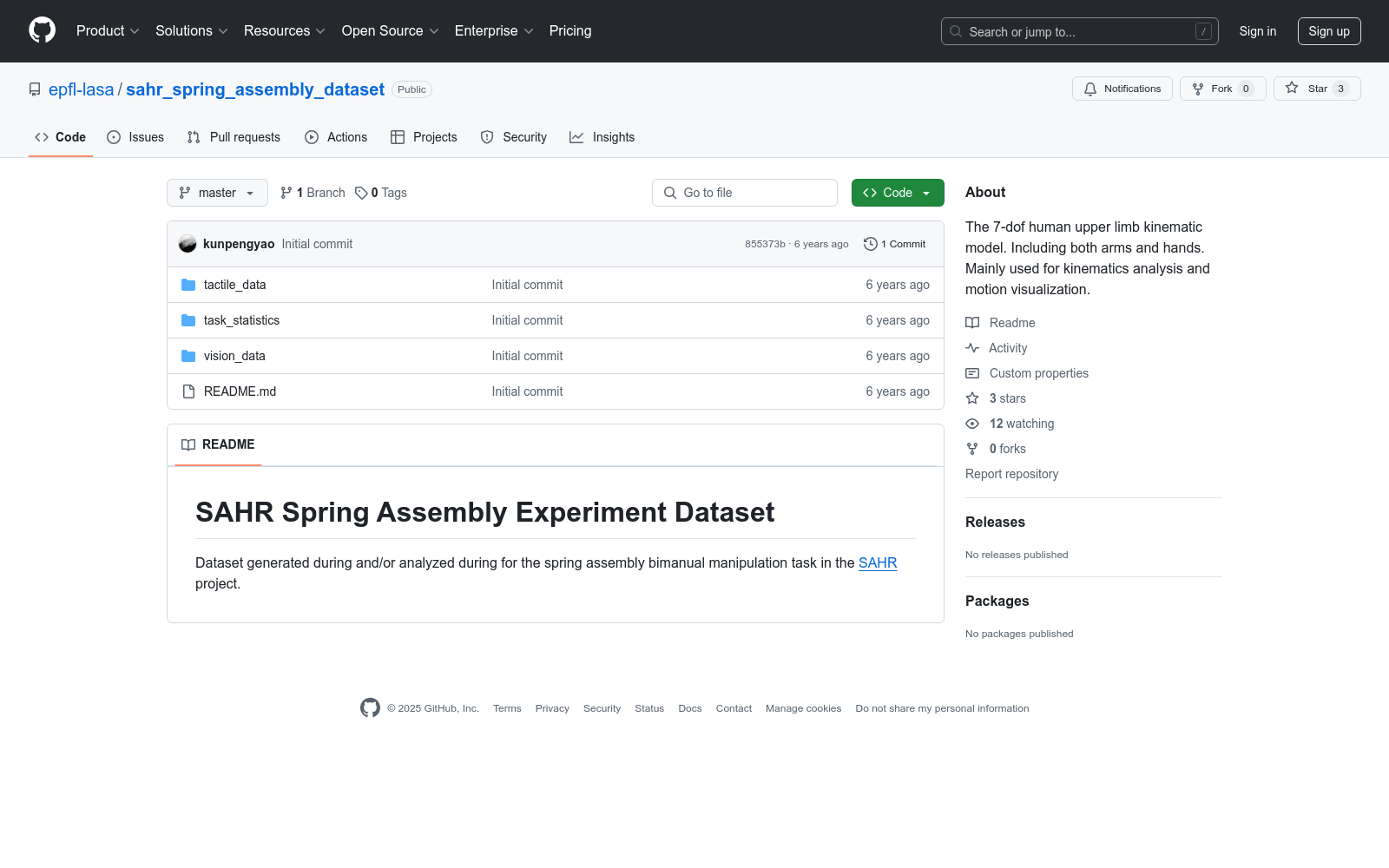
Task: Click the bell icon in Notifications
Action: click(x=1090, y=89)
